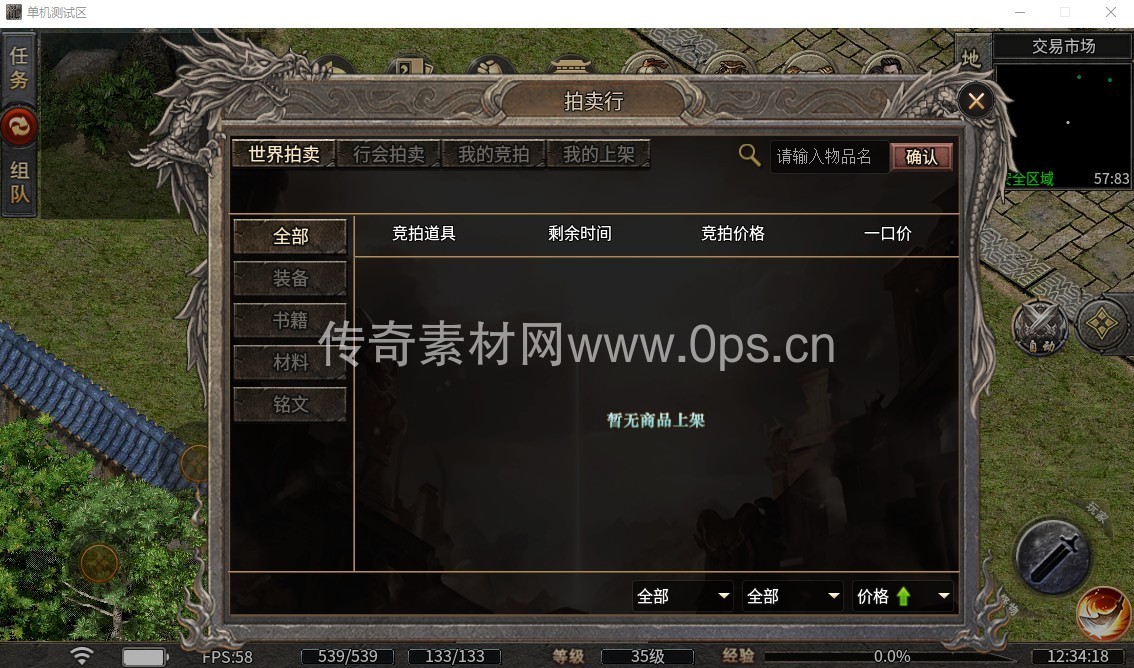This screenshot has width=1134, height=668.
Task: Focus the 请输入物品名 search field
Action: pyautogui.click(x=829, y=156)
